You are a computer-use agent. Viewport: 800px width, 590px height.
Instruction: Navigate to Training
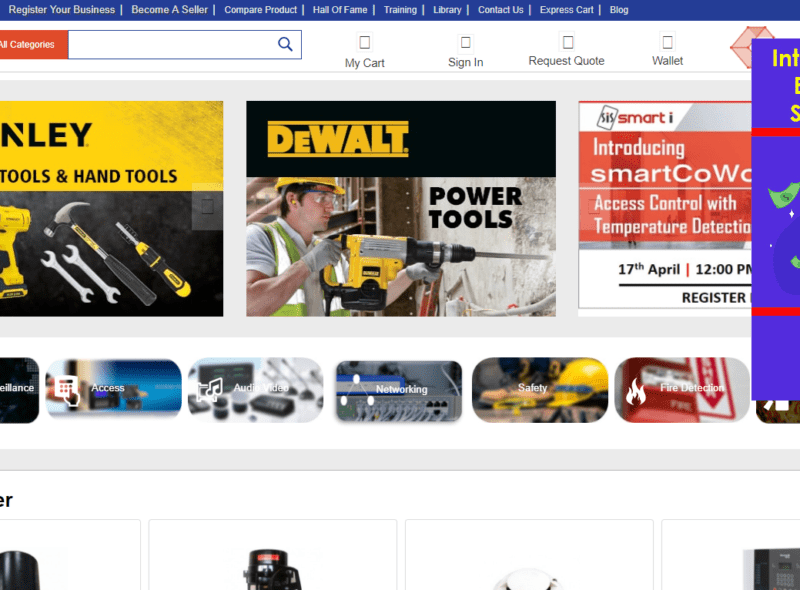pyautogui.click(x=400, y=10)
